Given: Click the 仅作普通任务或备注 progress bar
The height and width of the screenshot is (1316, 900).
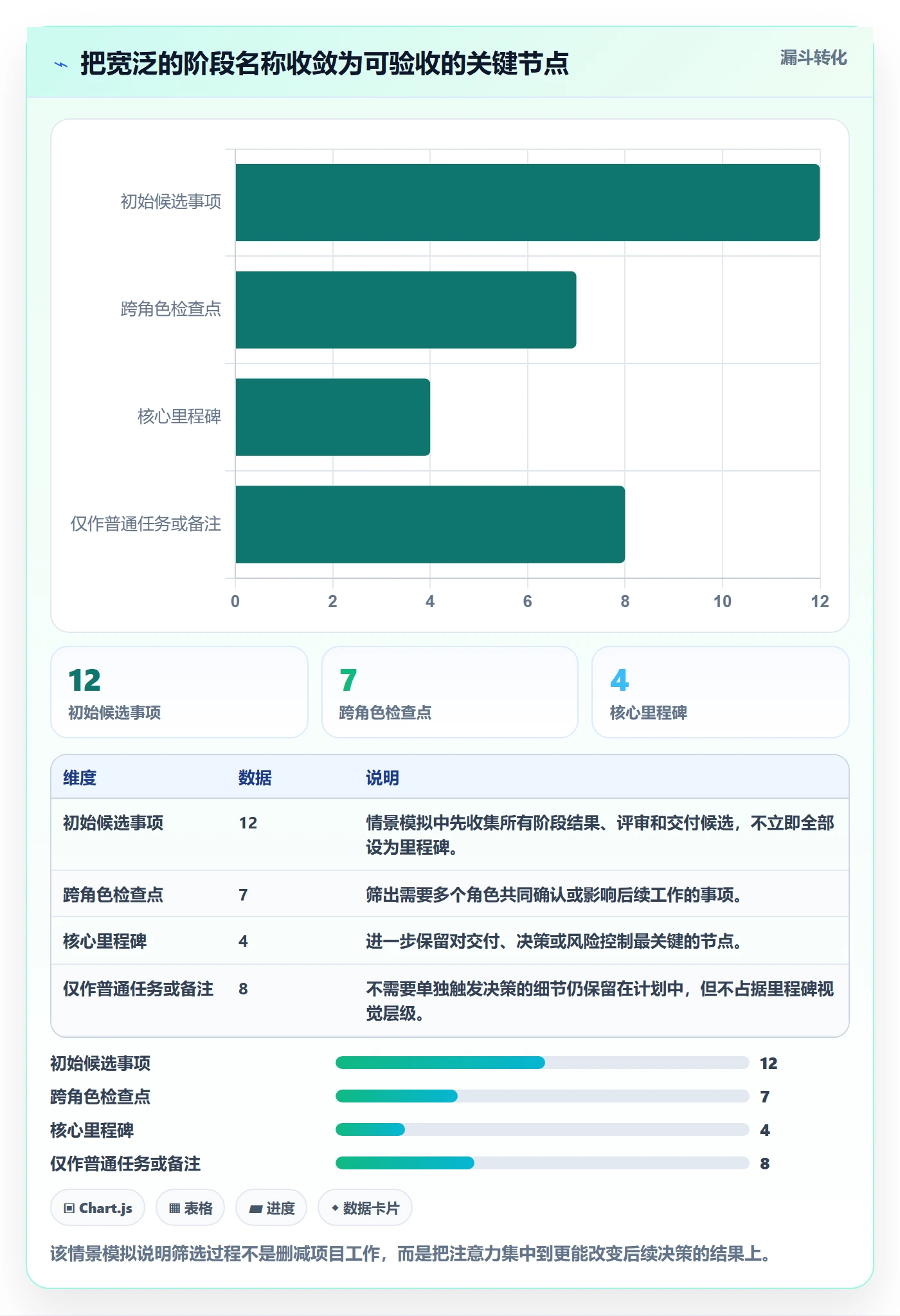Looking at the screenshot, I should point(542,1163).
